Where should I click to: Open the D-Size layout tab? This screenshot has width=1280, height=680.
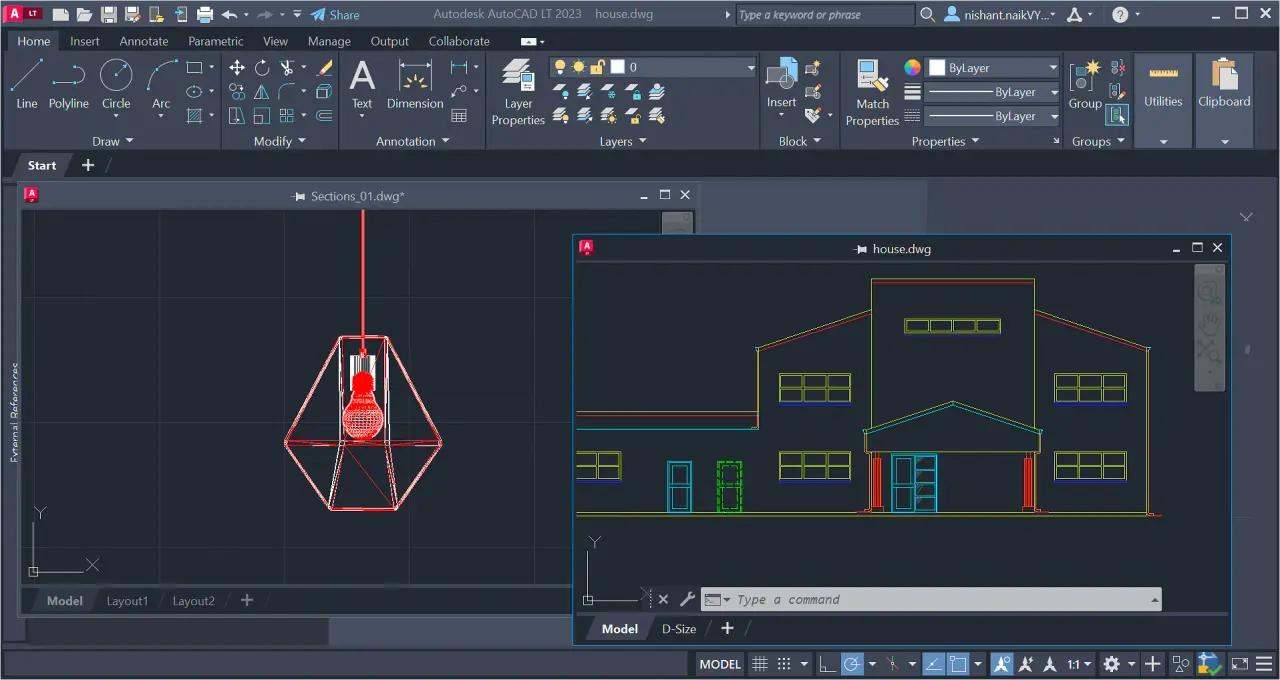pos(679,629)
